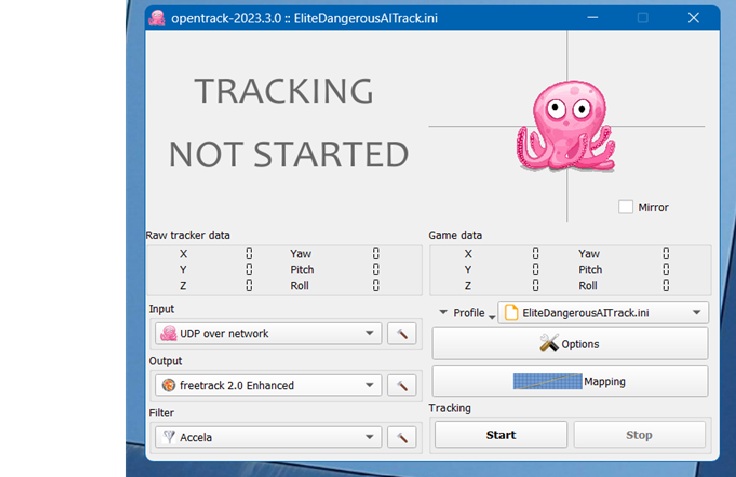This screenshot has width=736, height=477.
Task: Click the Raw tracker data Y value
Action: click(x=249, y=269)
